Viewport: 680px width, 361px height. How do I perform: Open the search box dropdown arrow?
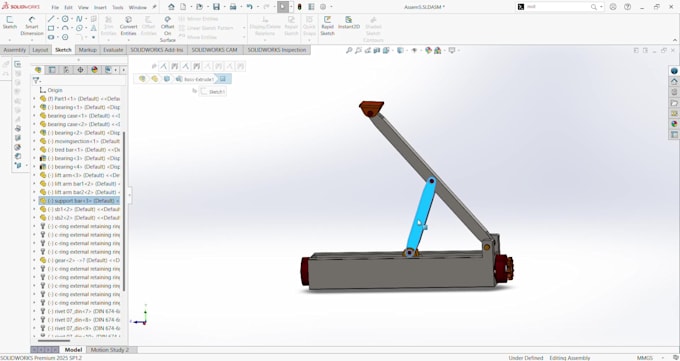[x=601, y=7]
